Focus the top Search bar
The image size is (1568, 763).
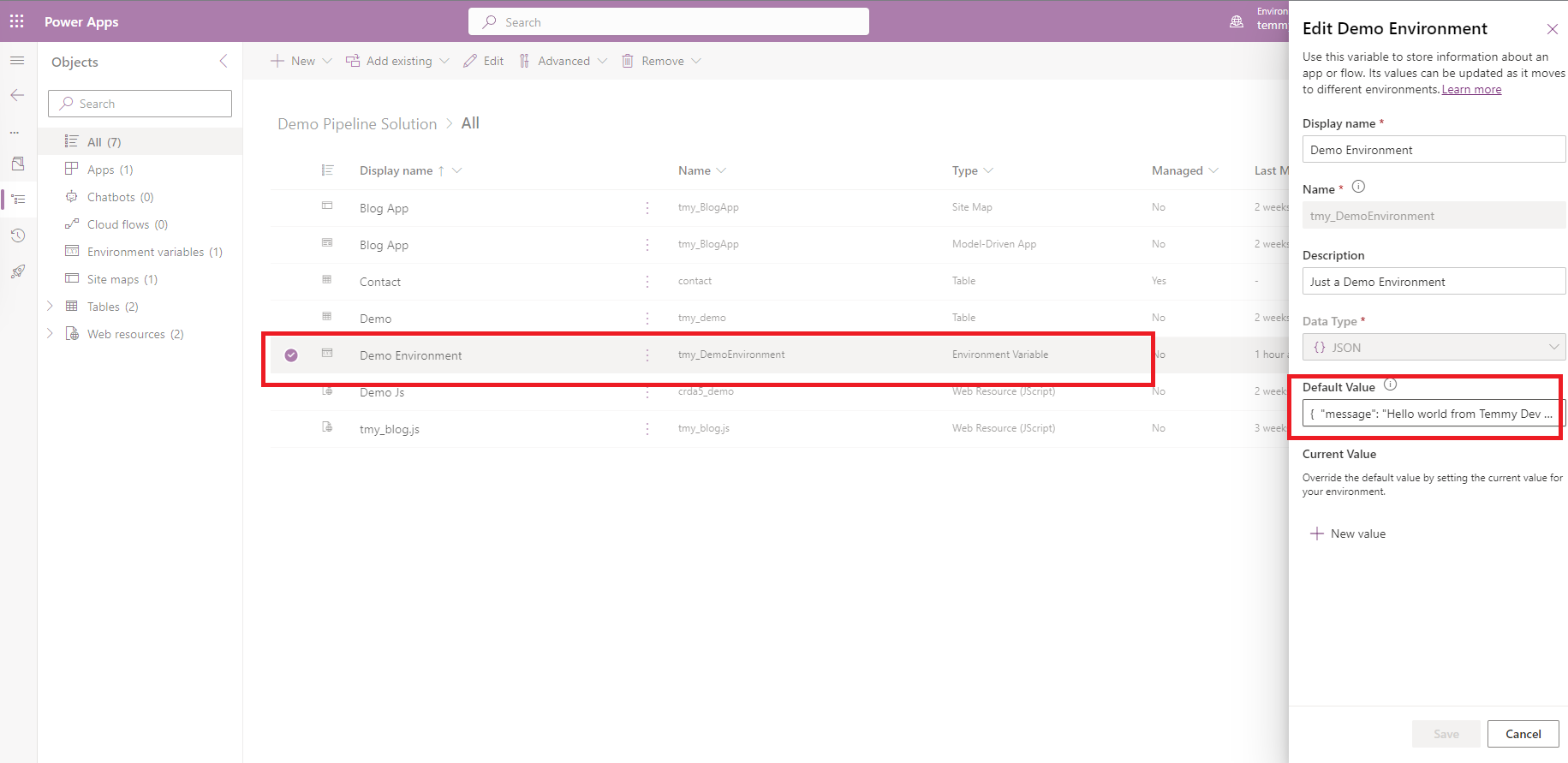pyautogui.click(x=669, y=22)
